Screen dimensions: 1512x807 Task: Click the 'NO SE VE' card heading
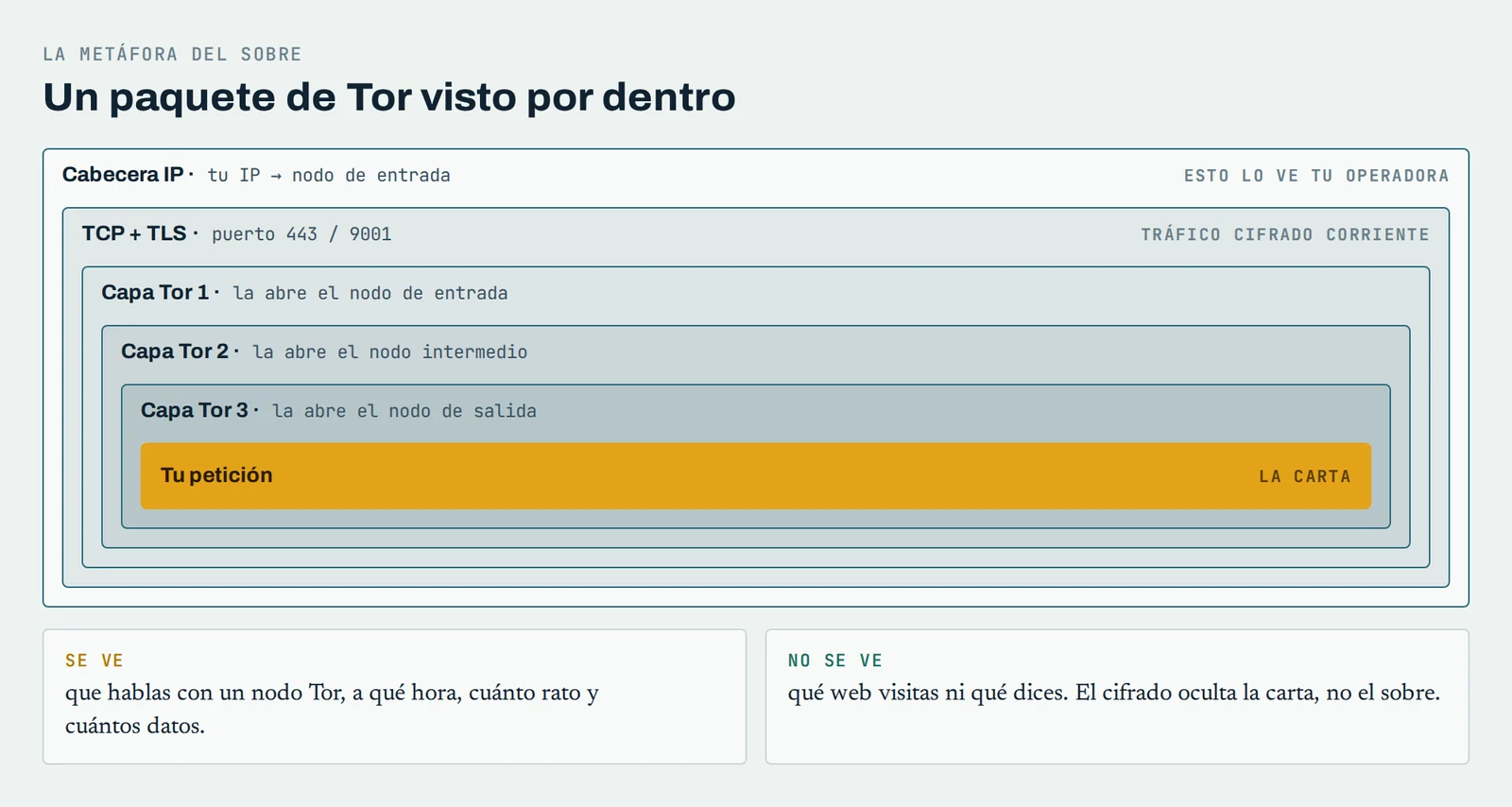click(835, 661)
